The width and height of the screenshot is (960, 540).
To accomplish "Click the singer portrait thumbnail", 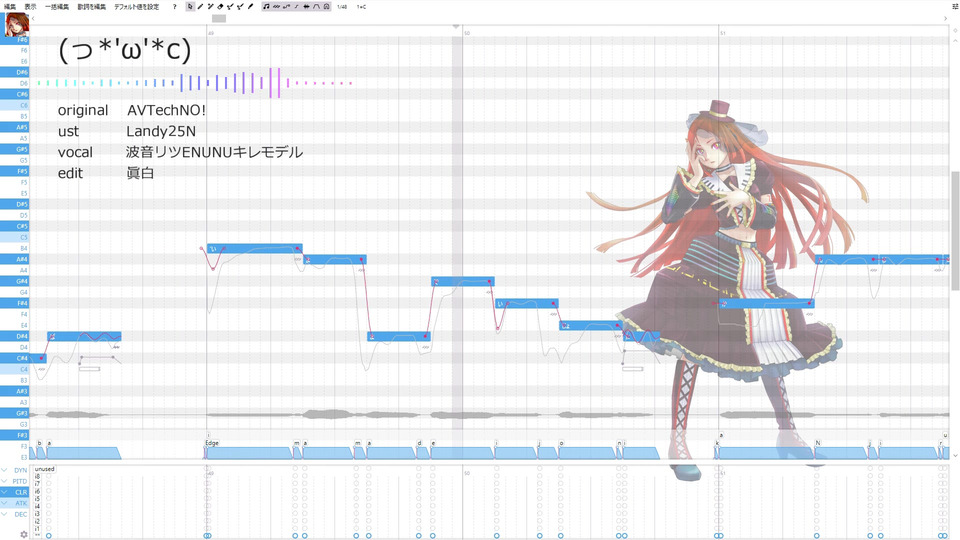I will (x=17, y=25).
